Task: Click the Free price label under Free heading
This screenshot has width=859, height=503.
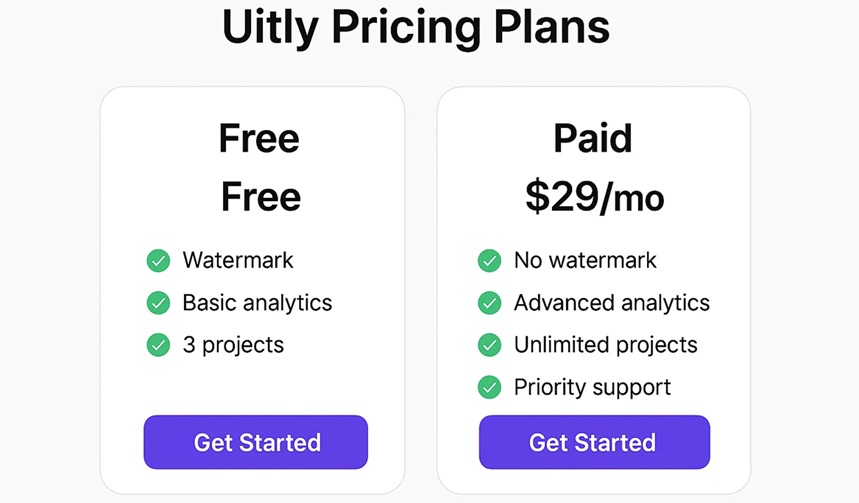Action: [261, 197]
